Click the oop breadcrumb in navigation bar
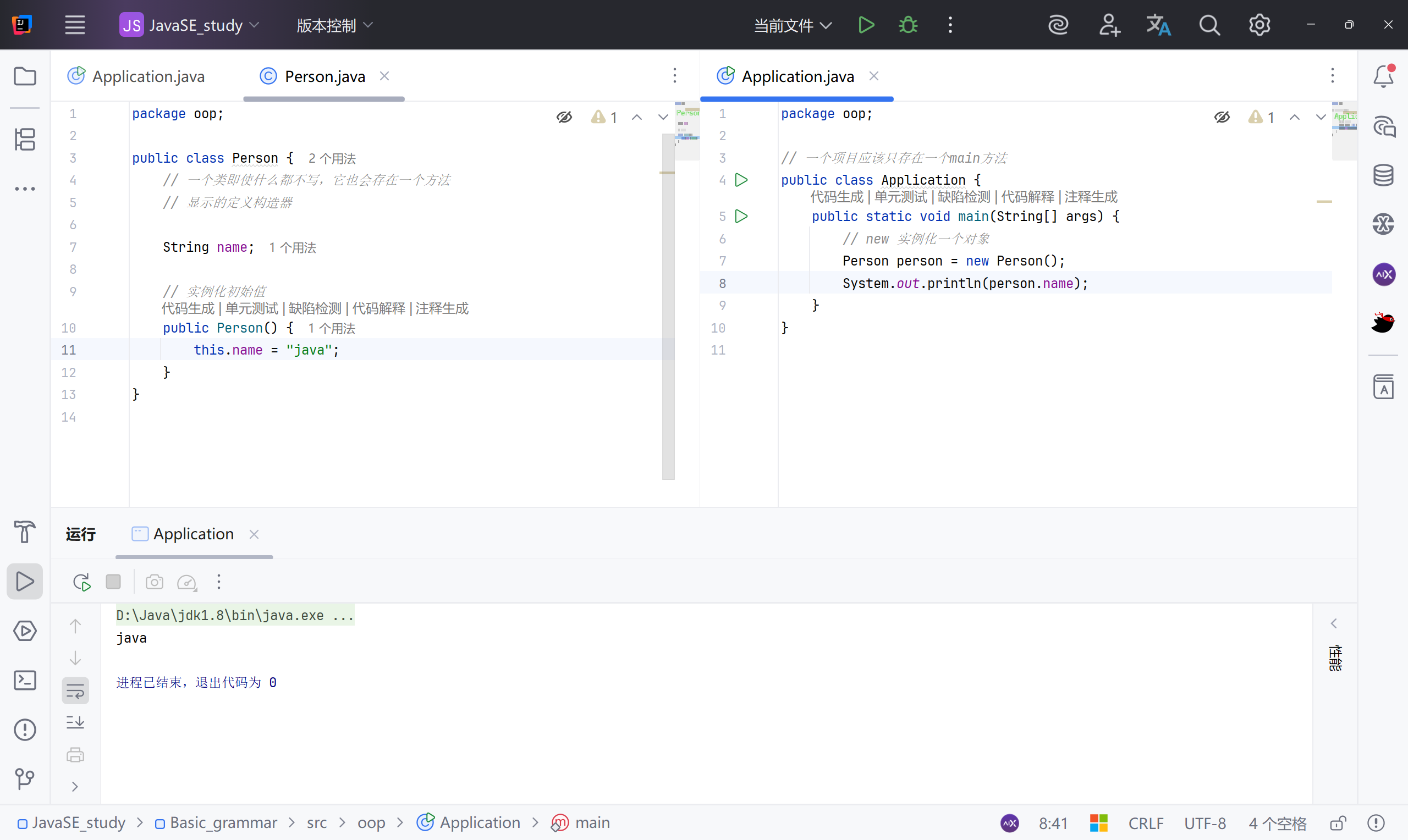 pyautogui.click(x=371, y=823)
